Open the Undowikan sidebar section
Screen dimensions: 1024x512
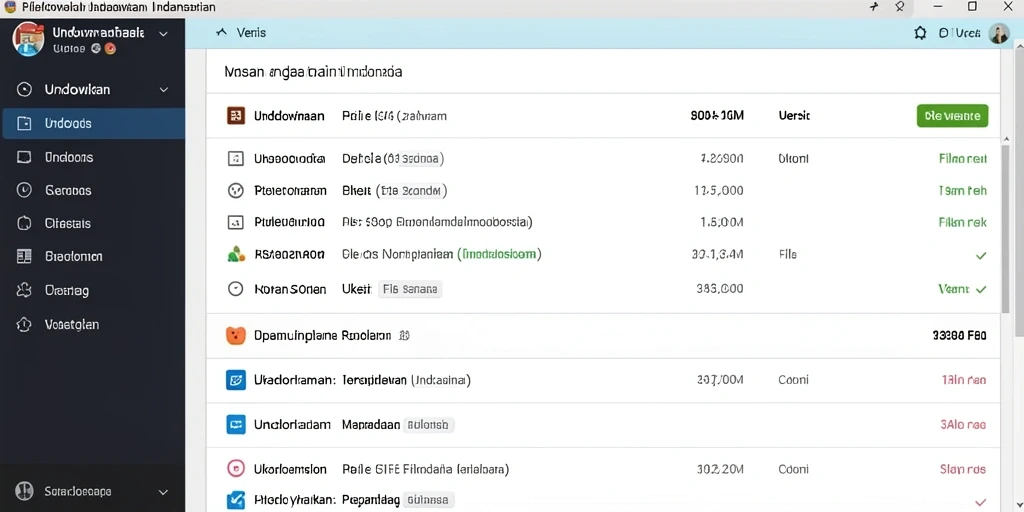tap(93, 89)
